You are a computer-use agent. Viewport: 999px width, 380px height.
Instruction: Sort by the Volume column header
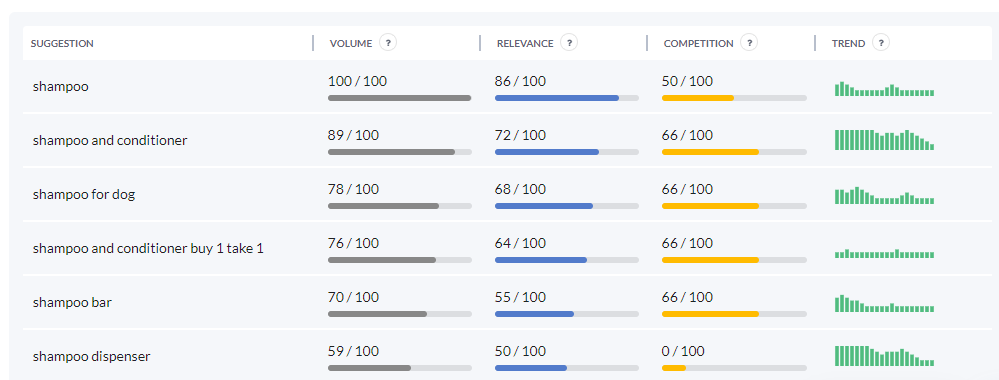pyautogui.click(x=350, y=43)
